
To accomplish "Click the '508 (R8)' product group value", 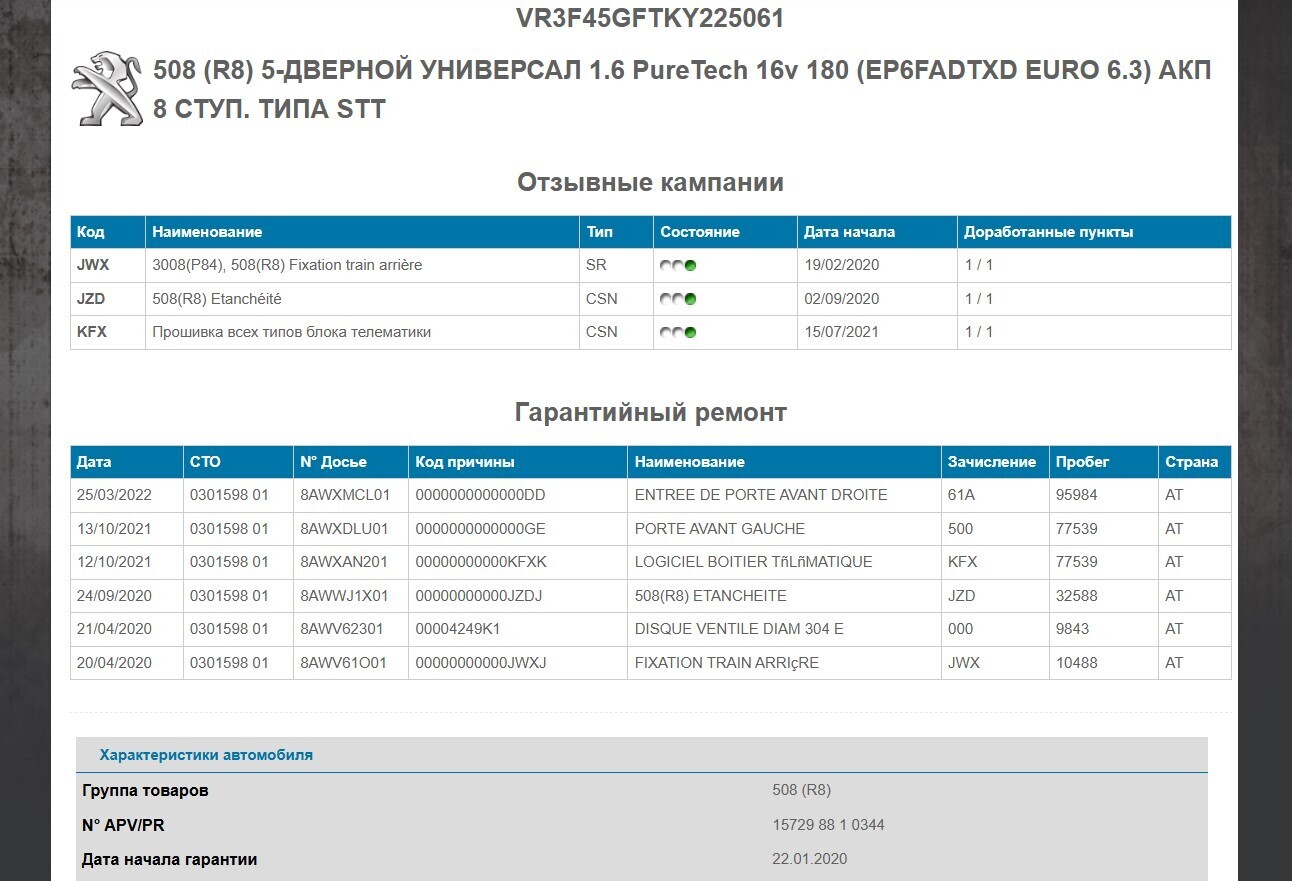I will pyautogui.click(x=802, y=790).
